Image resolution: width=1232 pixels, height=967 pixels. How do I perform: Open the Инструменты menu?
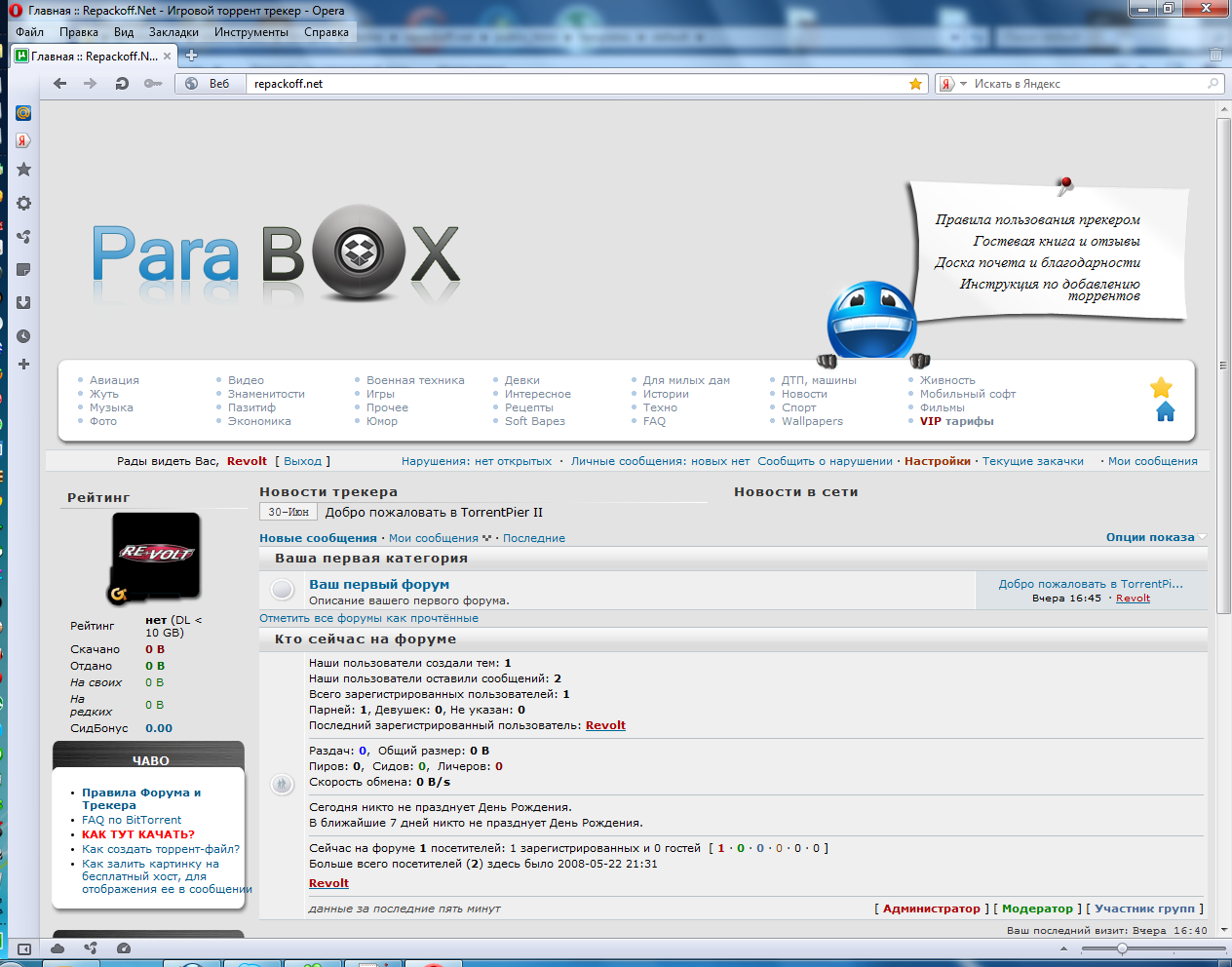[x=250, y=31]
